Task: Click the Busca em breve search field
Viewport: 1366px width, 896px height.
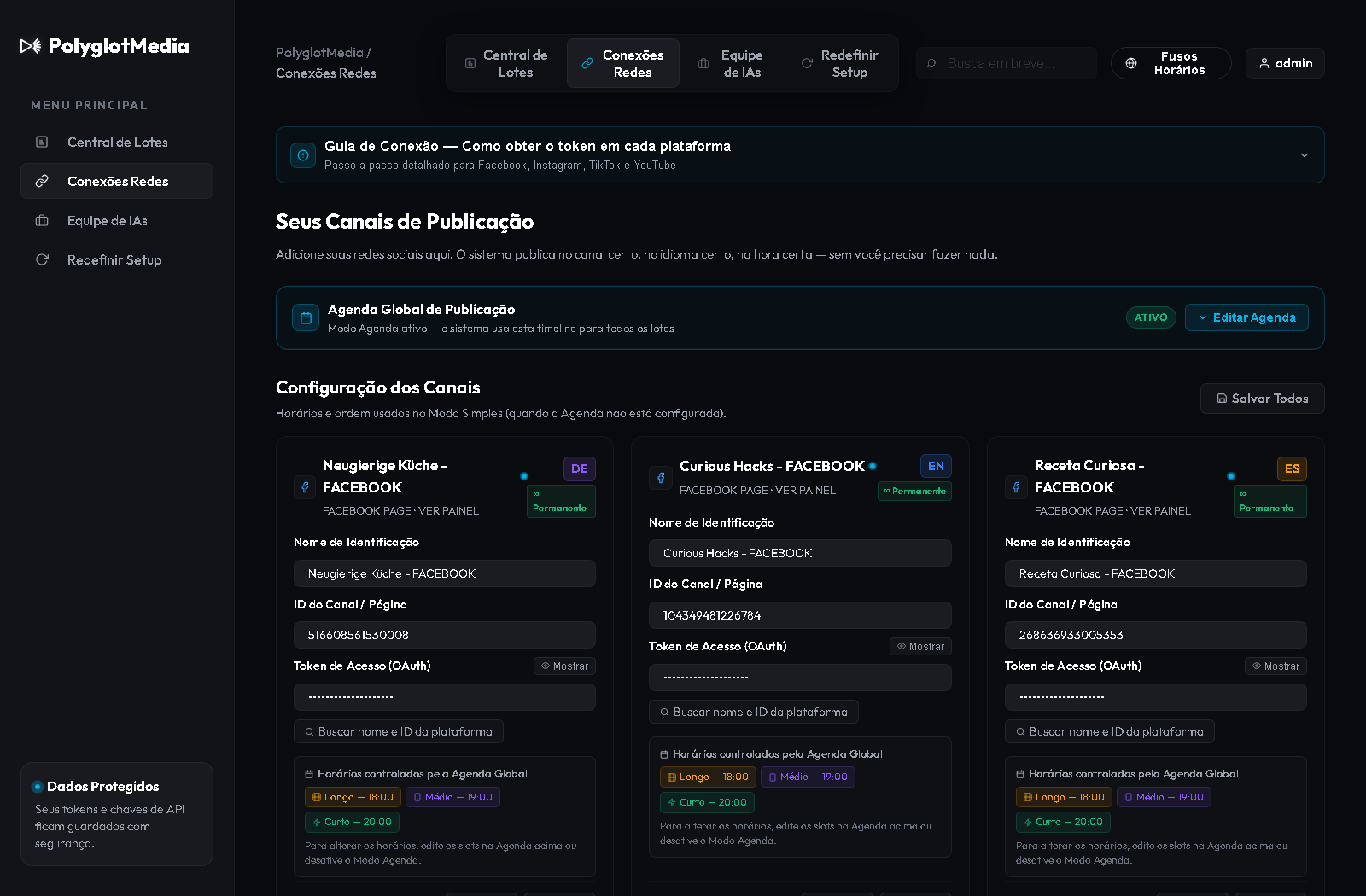Action: 1007,63
